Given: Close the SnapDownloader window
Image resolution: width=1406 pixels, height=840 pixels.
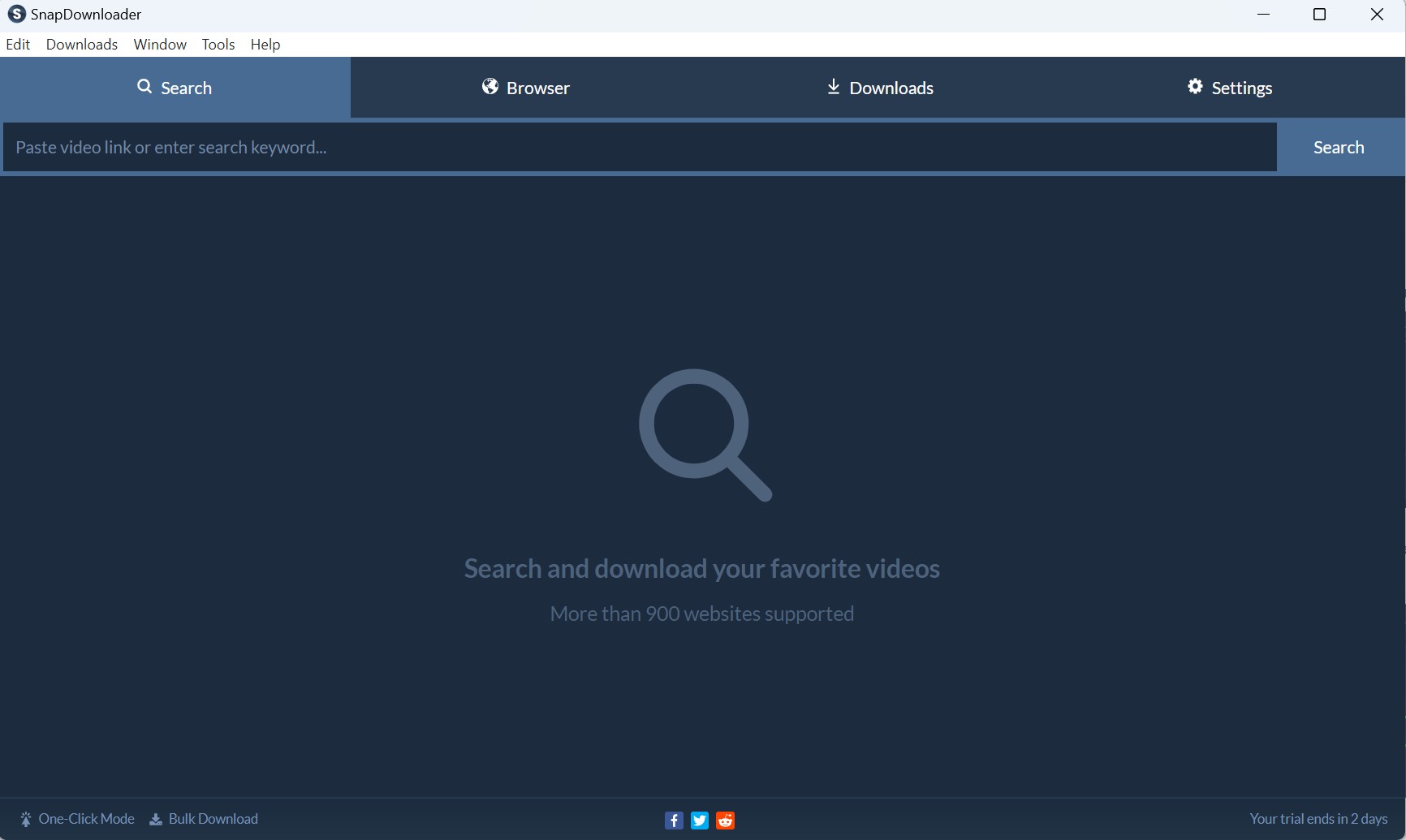Looking at the screenshot, I should (1377, 15).
